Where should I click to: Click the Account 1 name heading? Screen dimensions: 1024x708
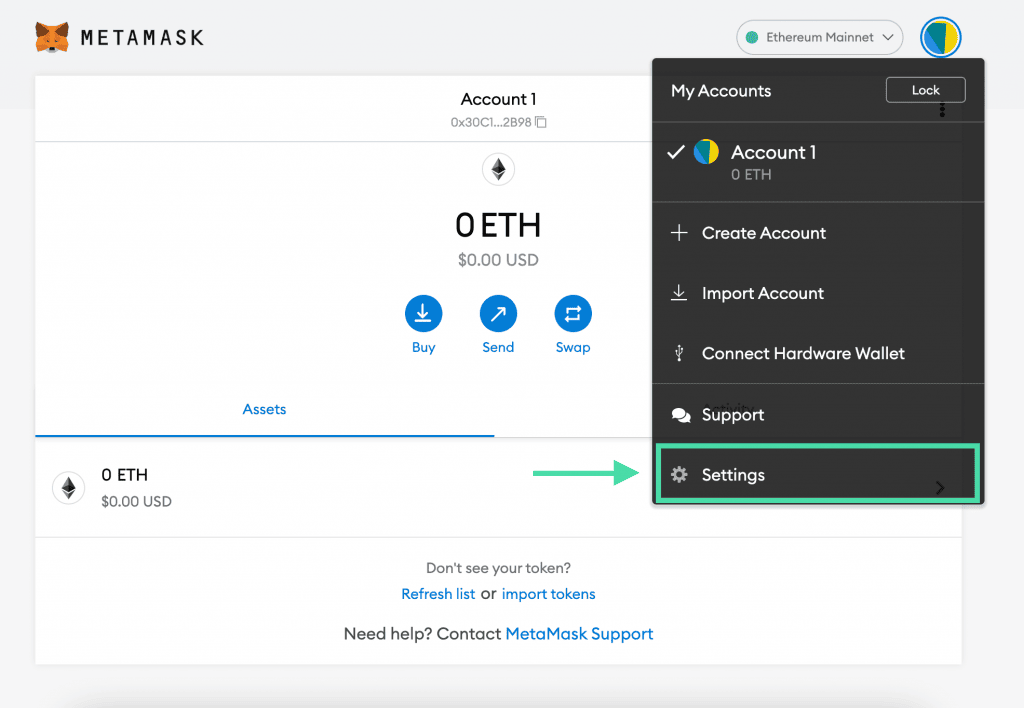pyautogui.click(x=498, y=99)
